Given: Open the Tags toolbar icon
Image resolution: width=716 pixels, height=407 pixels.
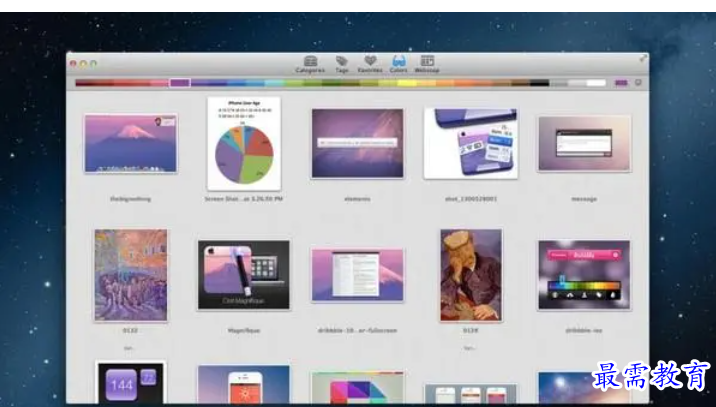Looking at the screenshot, I should coord(342,64).
